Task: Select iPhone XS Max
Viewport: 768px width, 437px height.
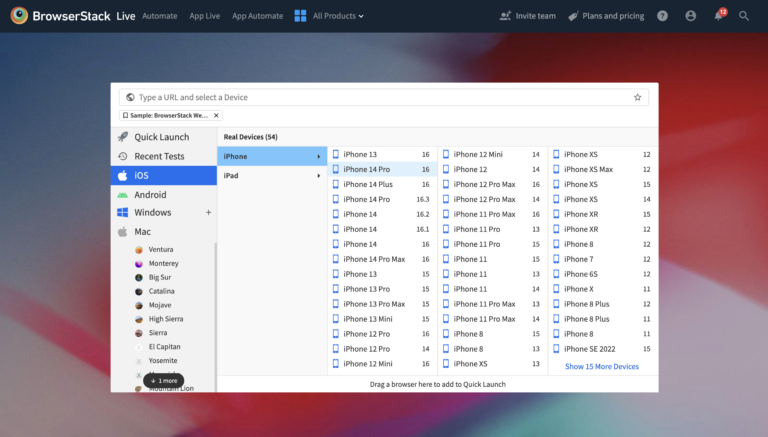Action: pos(602,169)
